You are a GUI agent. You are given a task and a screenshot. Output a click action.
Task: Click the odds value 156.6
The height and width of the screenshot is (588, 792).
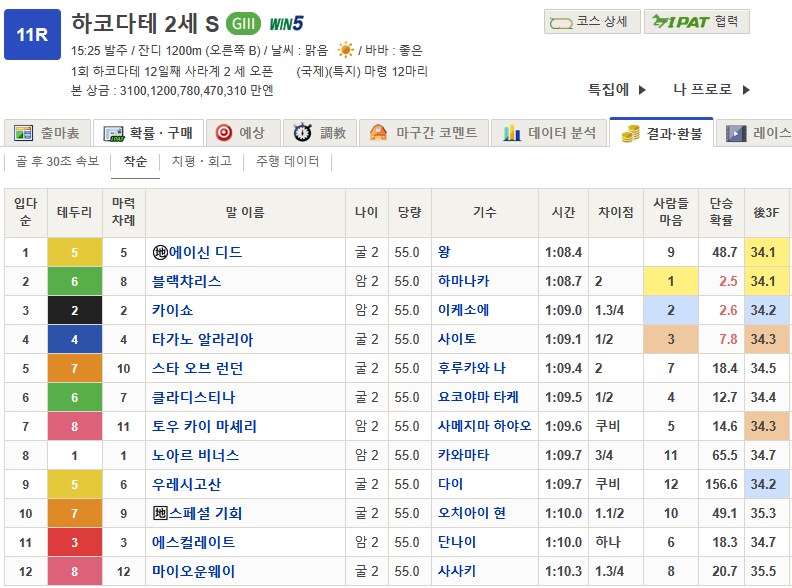tap(721, 484)
